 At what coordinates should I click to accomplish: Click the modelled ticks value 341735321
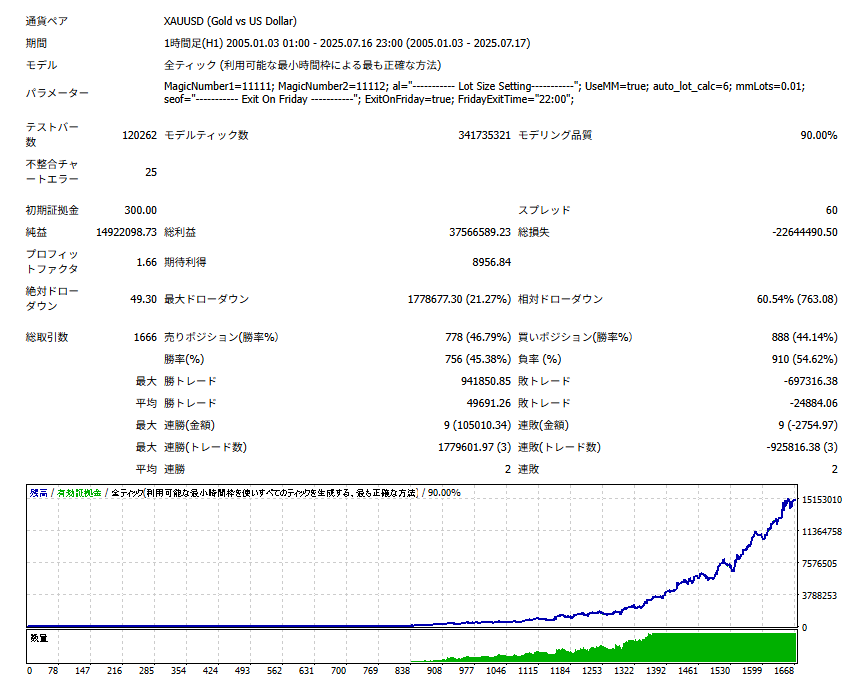tap(484, 135)
